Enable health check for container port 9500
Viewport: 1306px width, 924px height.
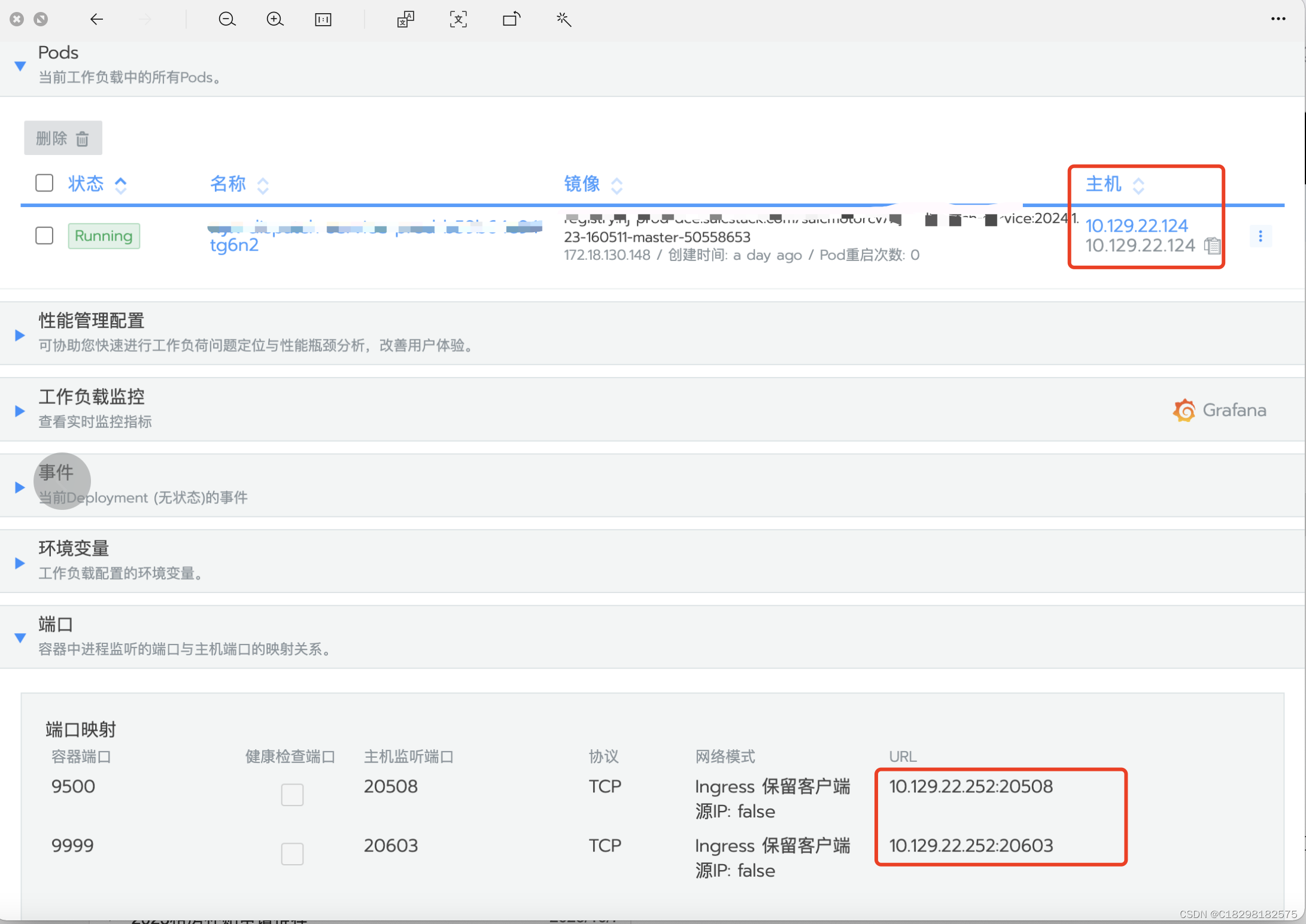(292, 795)
